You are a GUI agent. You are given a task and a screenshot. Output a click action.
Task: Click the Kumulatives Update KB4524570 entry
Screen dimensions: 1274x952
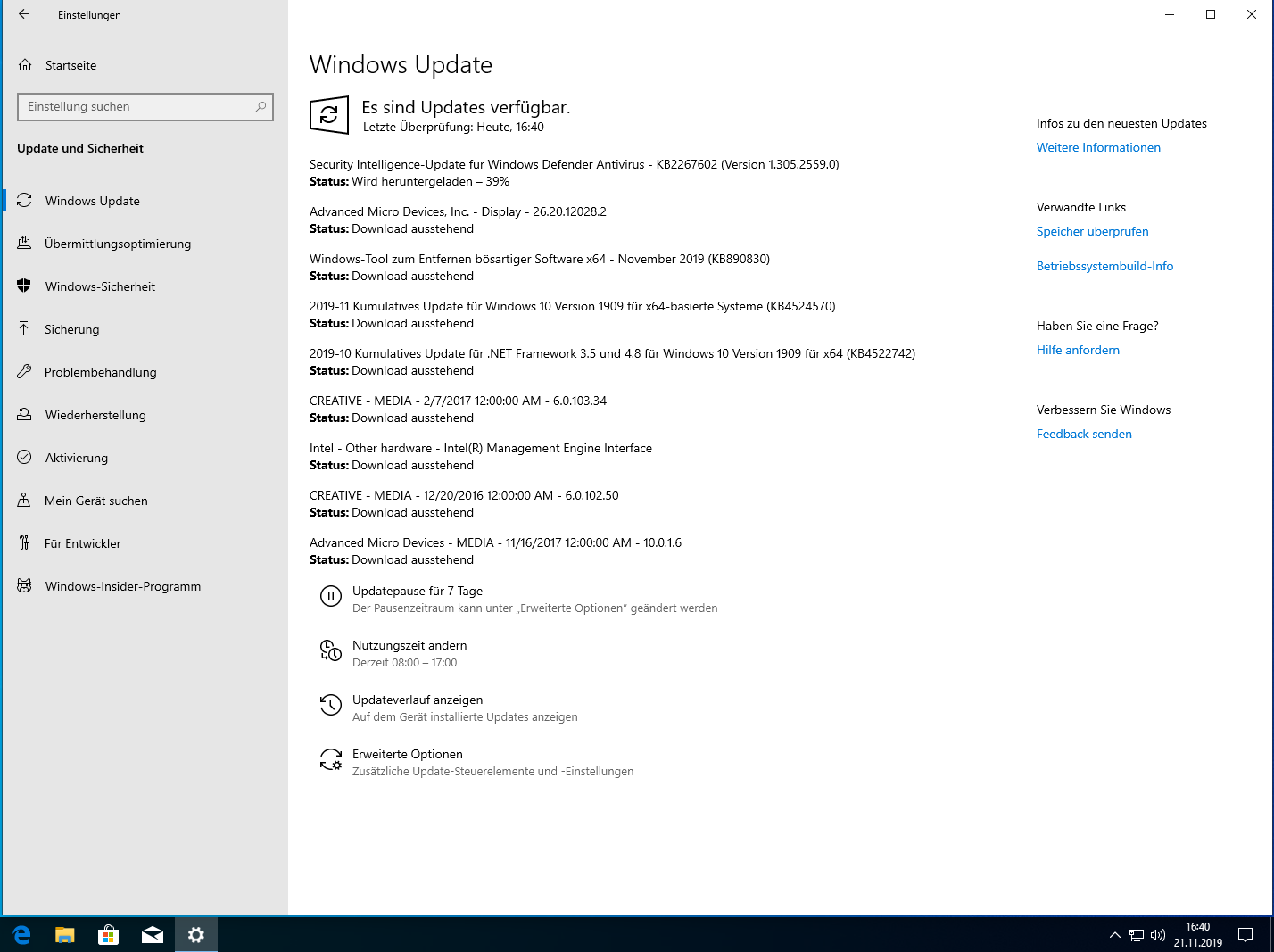click(573, 306)
